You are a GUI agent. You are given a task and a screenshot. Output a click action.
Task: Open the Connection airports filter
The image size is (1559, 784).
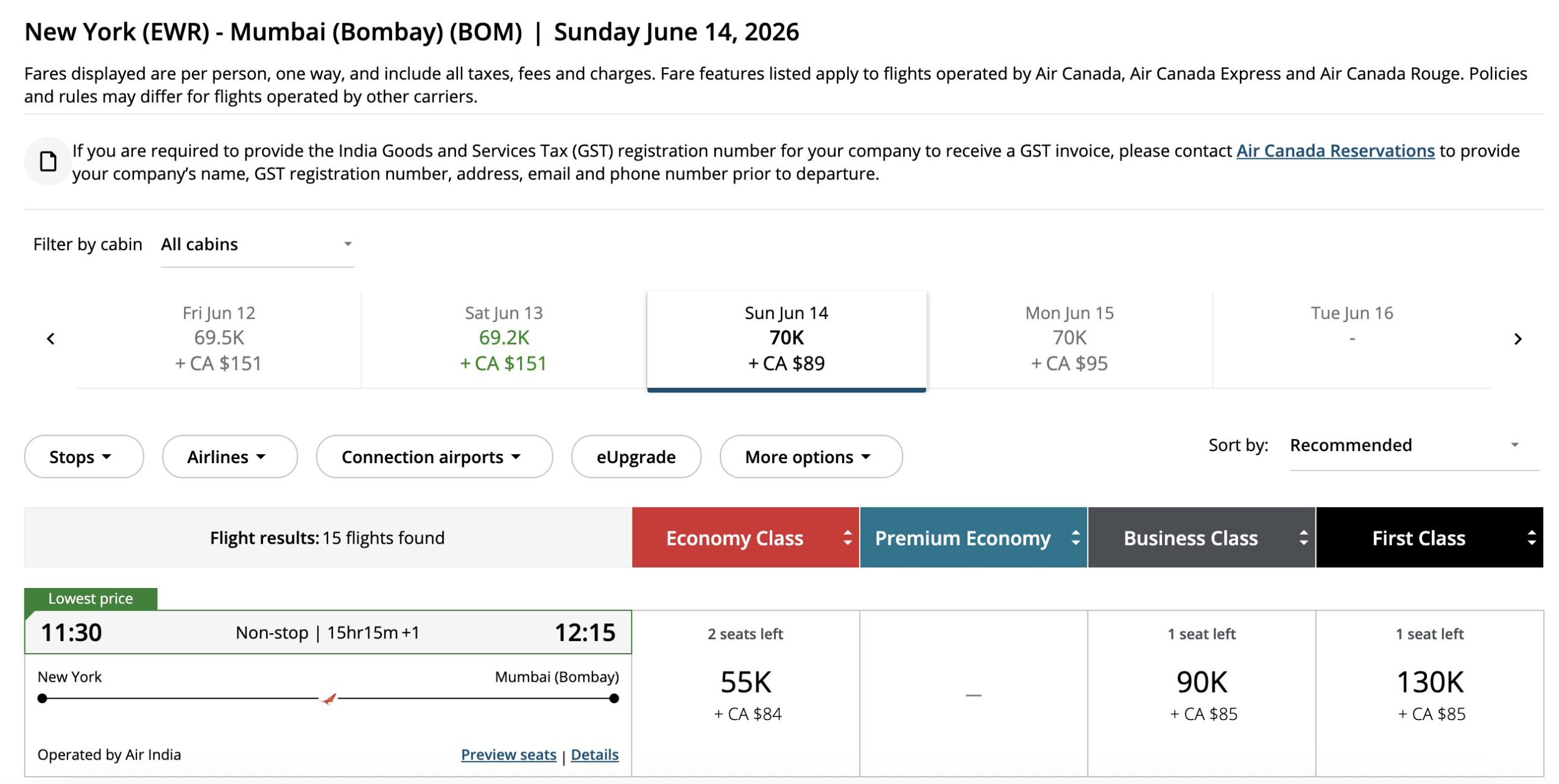coord(434,457)
